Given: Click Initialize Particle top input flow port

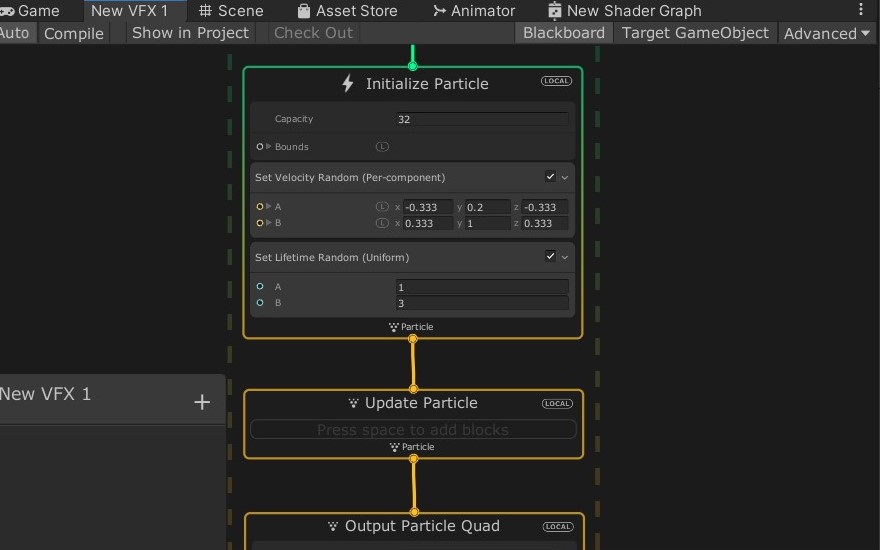Looking at the screenshot, I should (412, 66).
